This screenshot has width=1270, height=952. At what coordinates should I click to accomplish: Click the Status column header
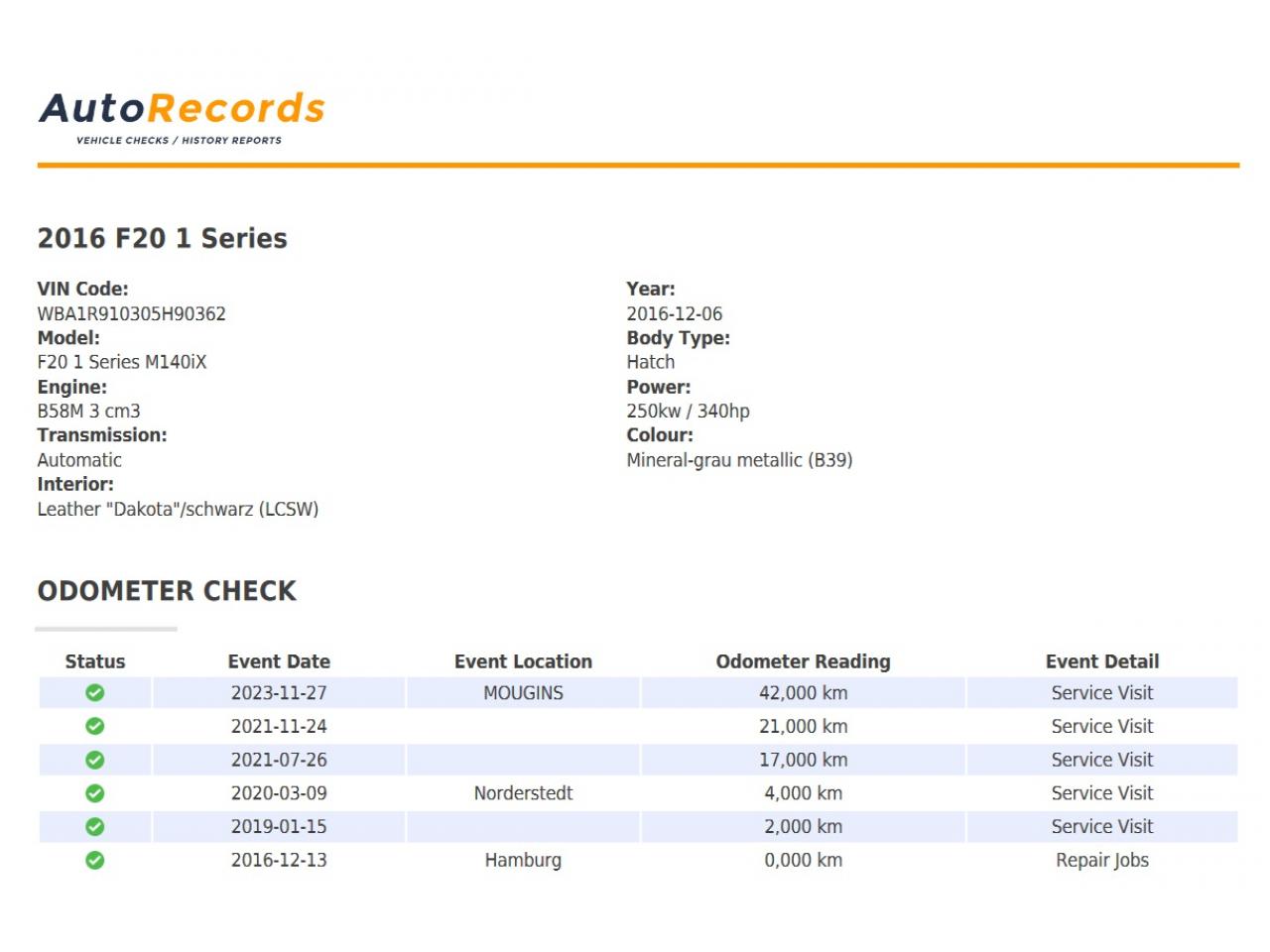click(x=95, y=661)
